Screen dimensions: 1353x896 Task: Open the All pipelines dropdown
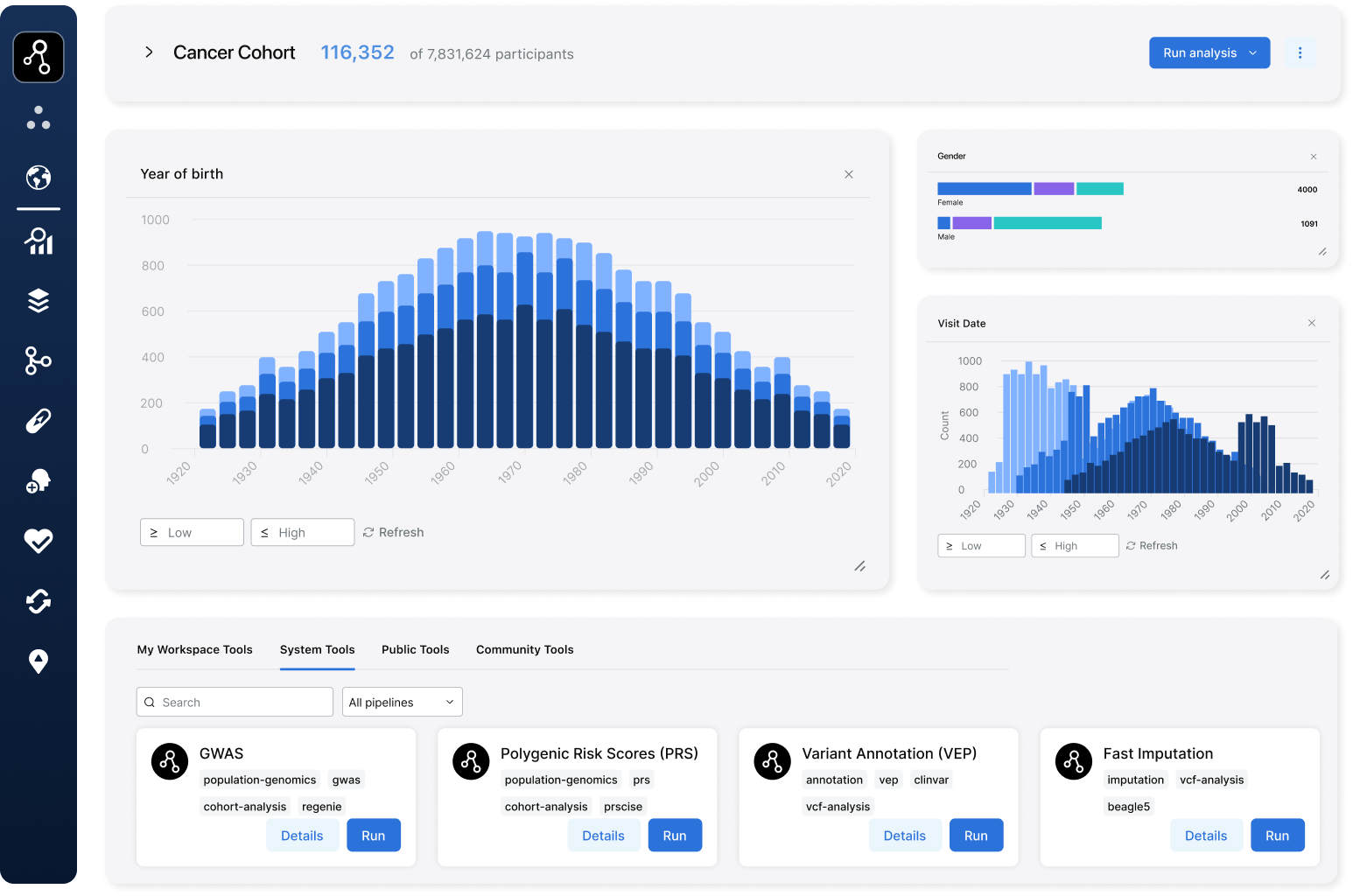(402, 702)
